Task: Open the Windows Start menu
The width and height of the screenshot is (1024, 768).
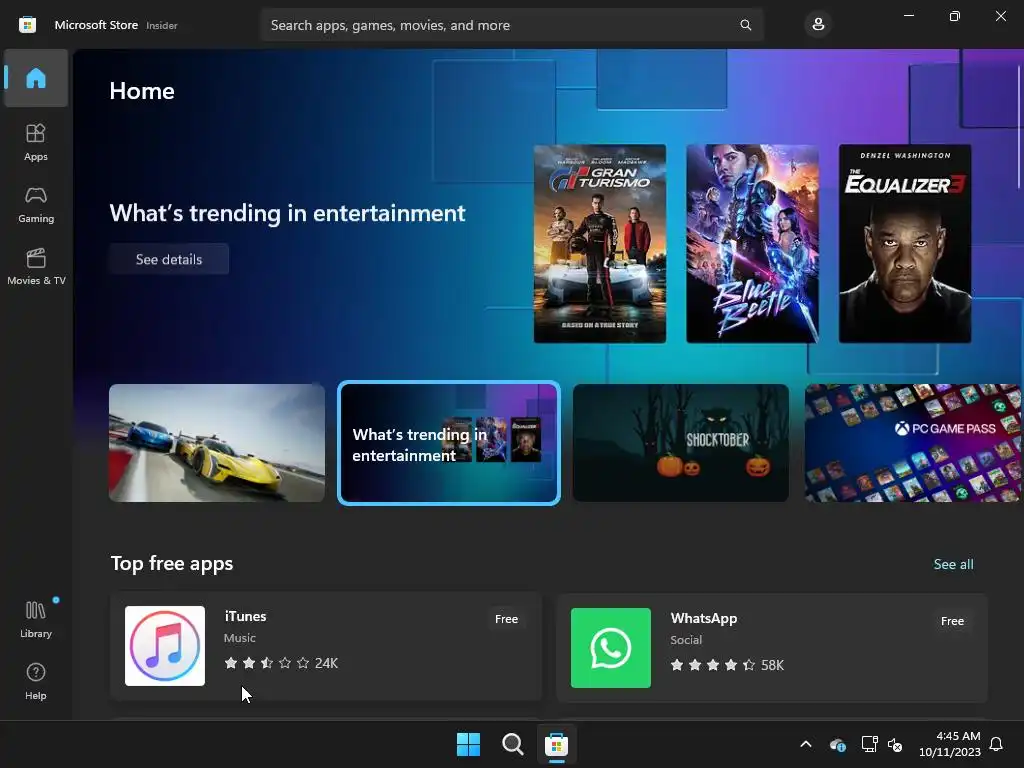Action: tap(468, 744)
